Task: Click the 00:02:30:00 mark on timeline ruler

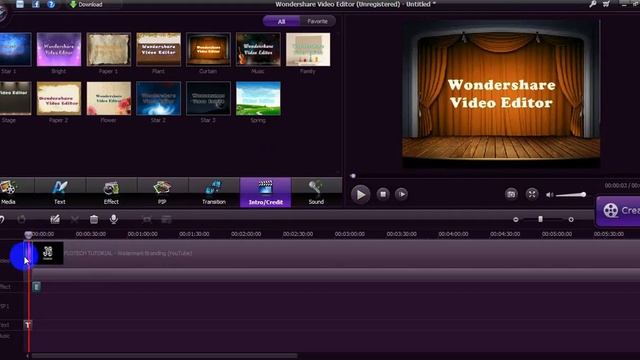Action: [x=298, y=234]
